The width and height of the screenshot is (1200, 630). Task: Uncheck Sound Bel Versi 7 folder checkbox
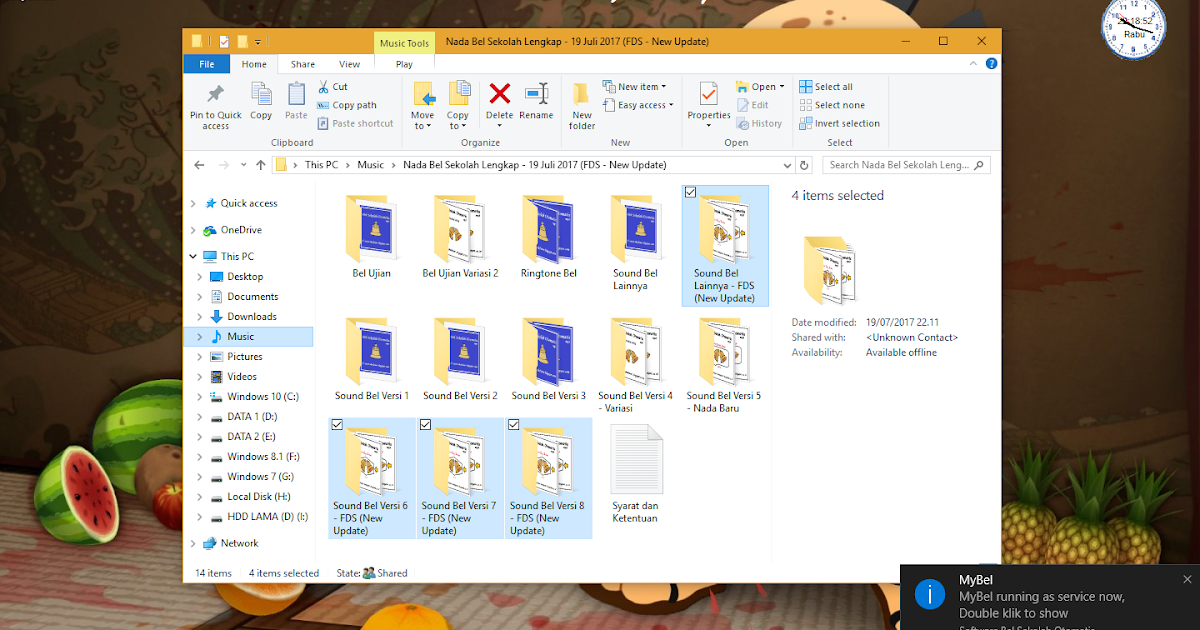coord(426,425)
